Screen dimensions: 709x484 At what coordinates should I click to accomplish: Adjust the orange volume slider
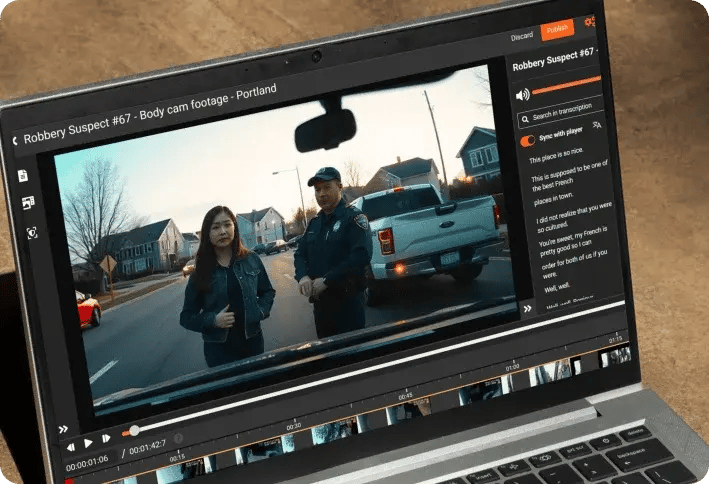[566, 84]
